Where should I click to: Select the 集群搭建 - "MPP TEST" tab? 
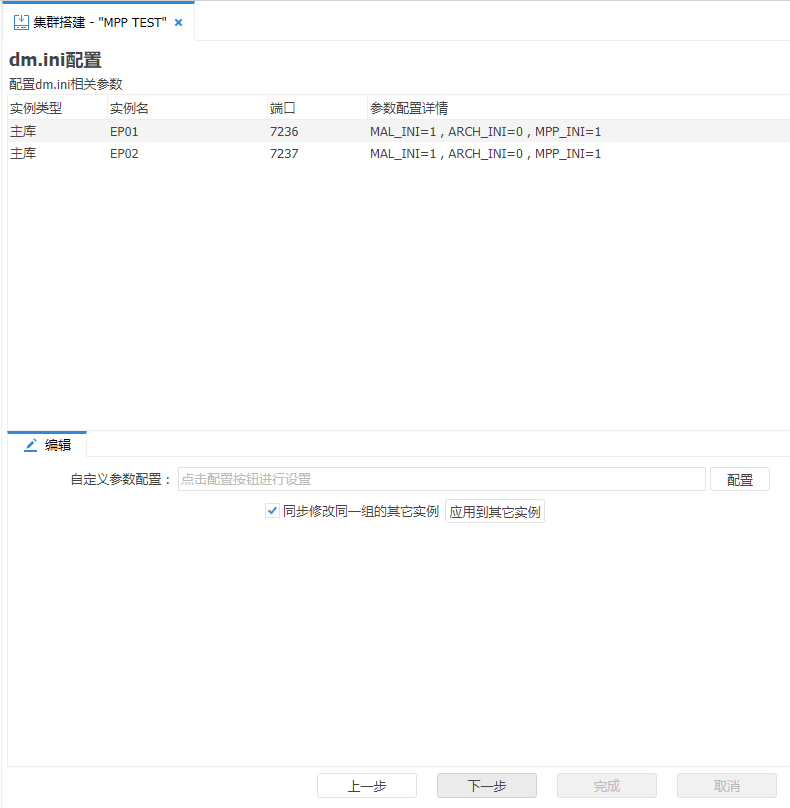point(98,22)
